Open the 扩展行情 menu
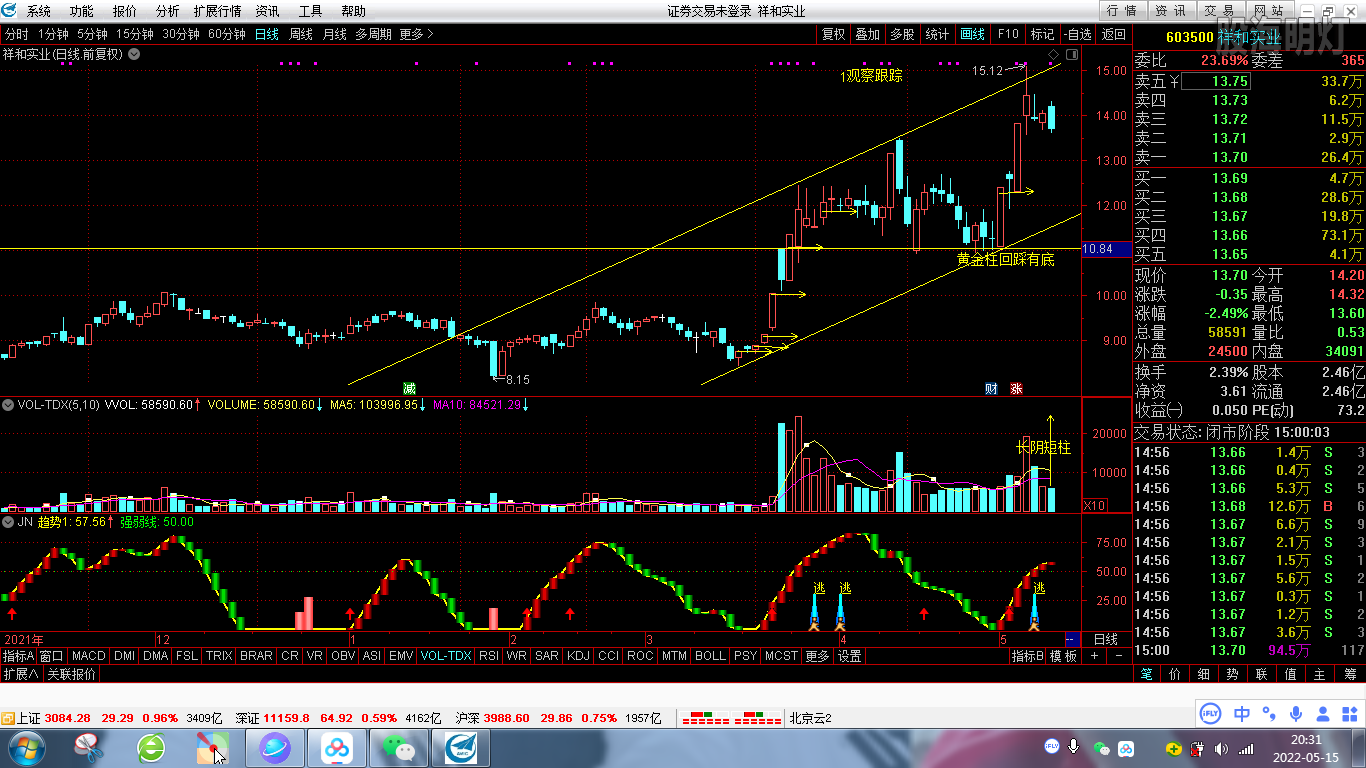Image resolution: width=1366 pixels, height=768 pixels. 217,11
